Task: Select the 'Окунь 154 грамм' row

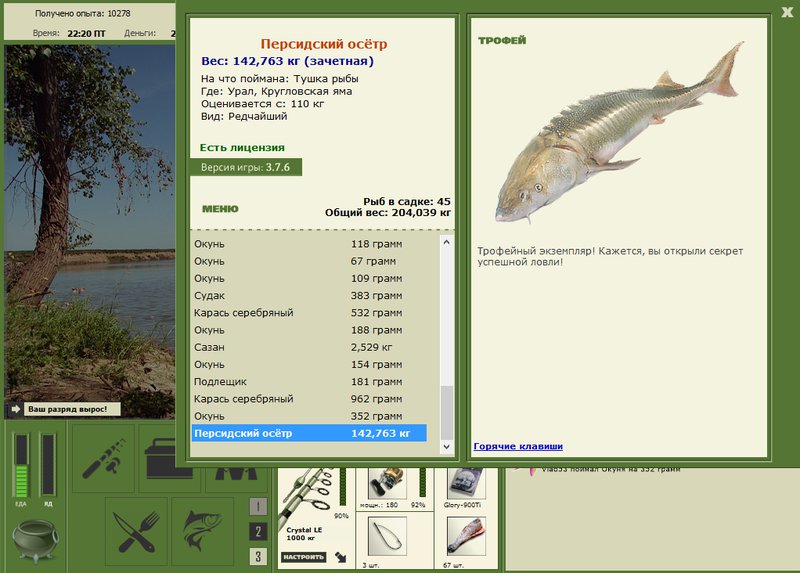Action: coord(309,364)
